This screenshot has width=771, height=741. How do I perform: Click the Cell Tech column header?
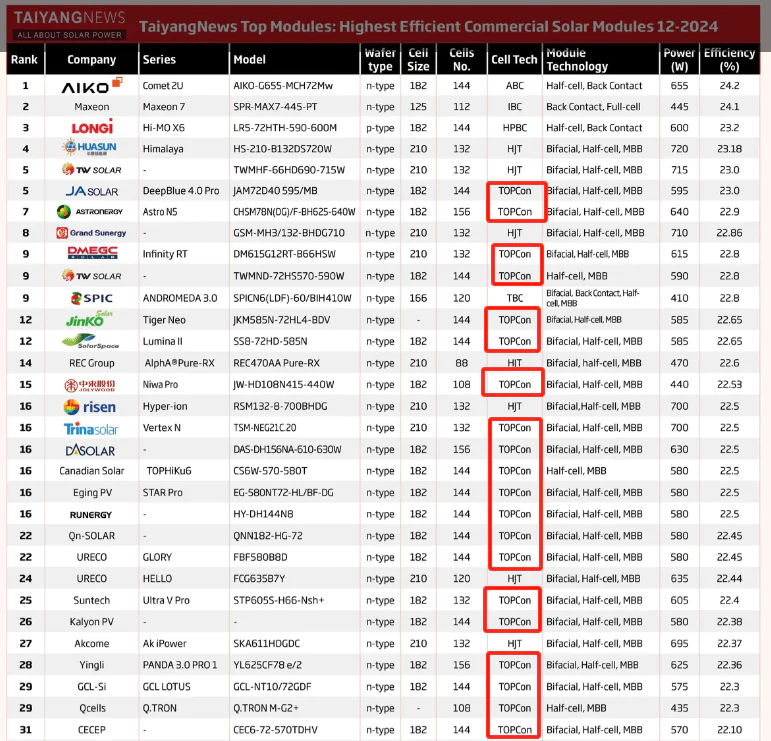tap(514, 60)
